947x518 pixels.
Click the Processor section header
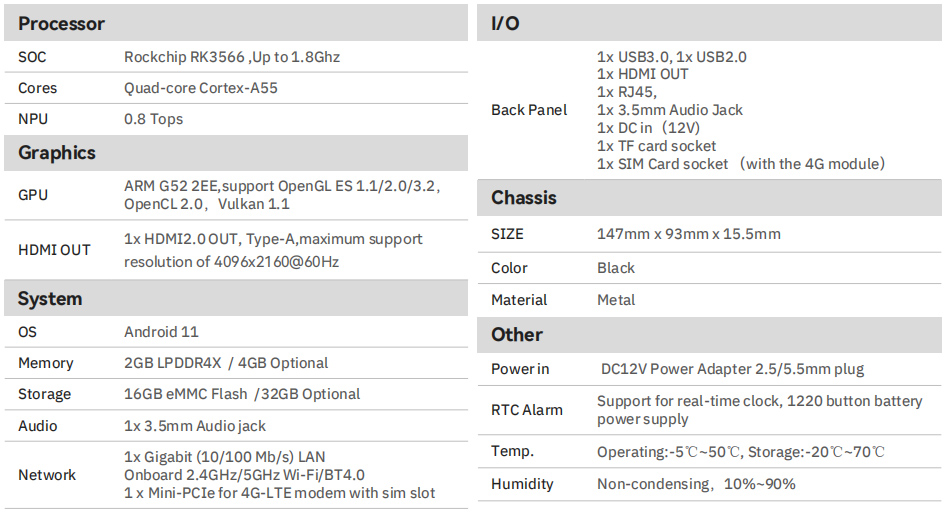click(236, 23)
